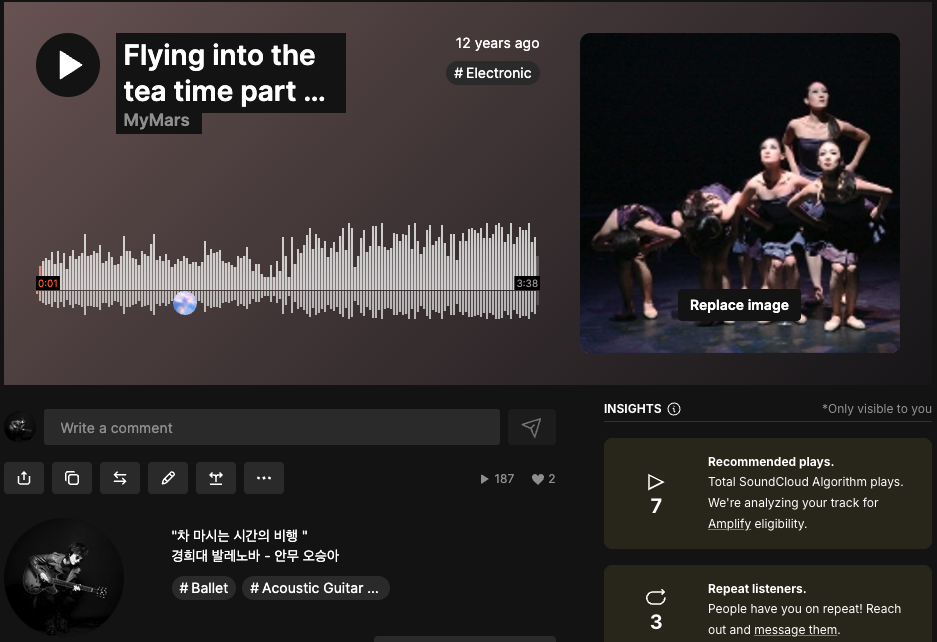The image size is (937, 642).
Task: Edit track using the pencil icon
Action: click(168, 478)
